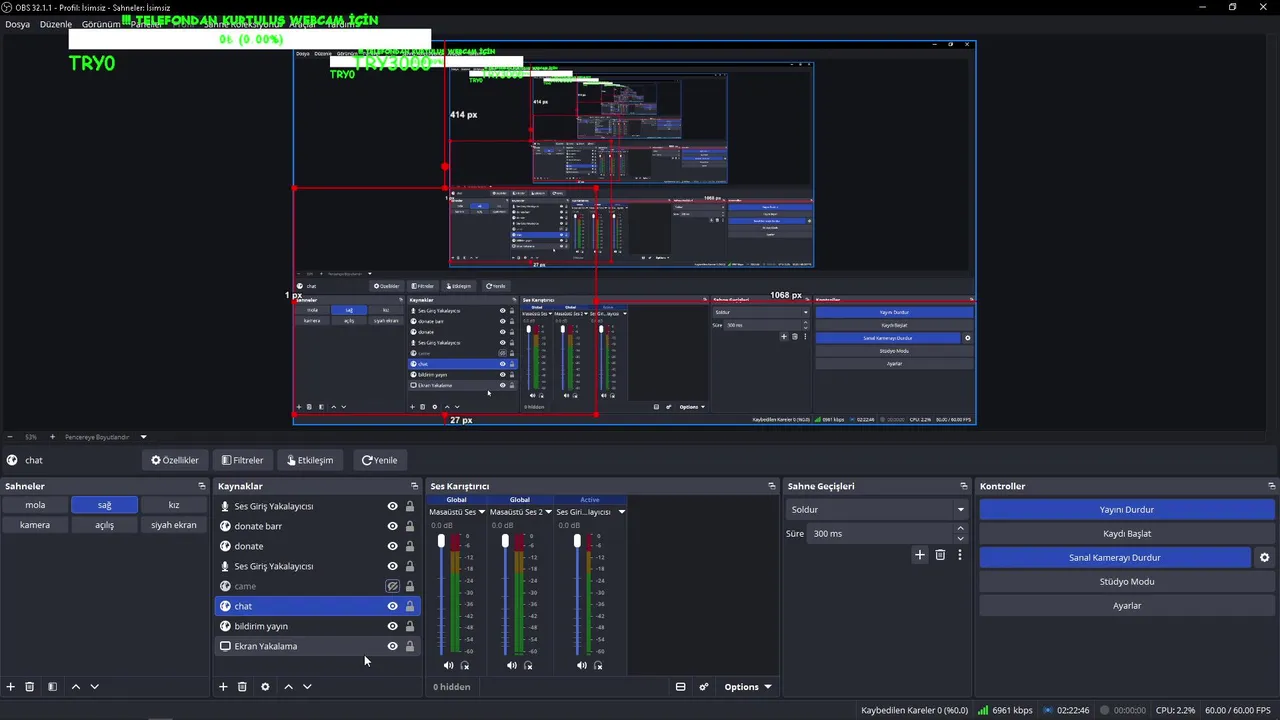1280x720 pixels.
Task: Open Masaüstü Ses 2 channel dropdown arrow
Action: click(x=549, y=512)
